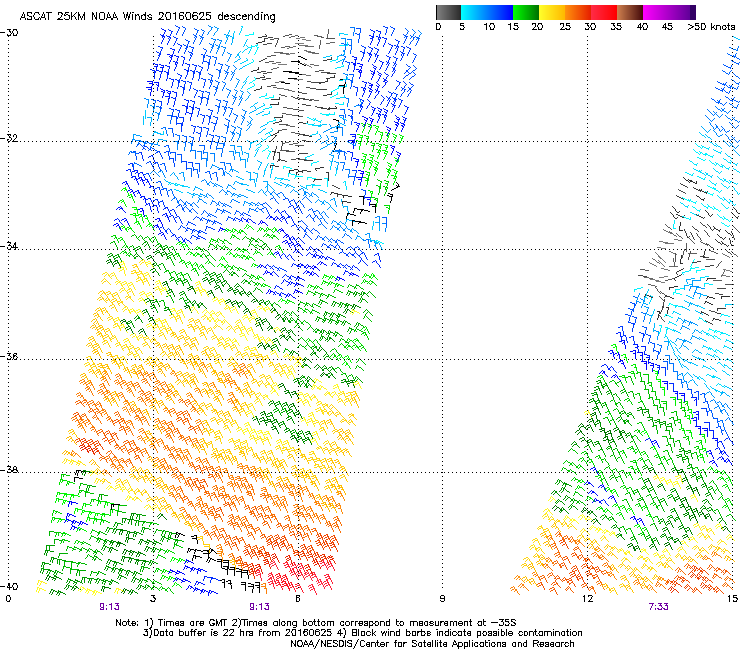The image size is (740, 650).
Task: Click the '30' legend label under the color bar
Action: pyautogui.click(x=590, y=27)
